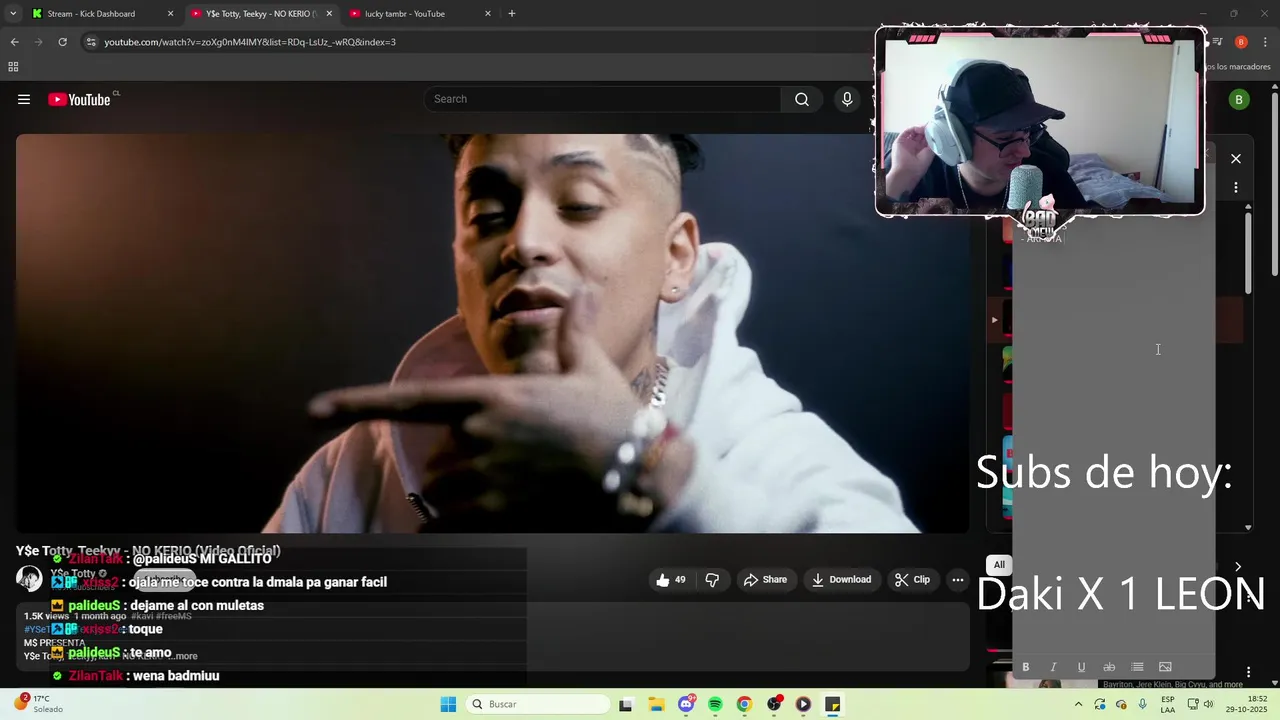Open Y$e Totty channel avatar
The height and width of the screenshot is (720, 1280).
(x=29, y=579)
